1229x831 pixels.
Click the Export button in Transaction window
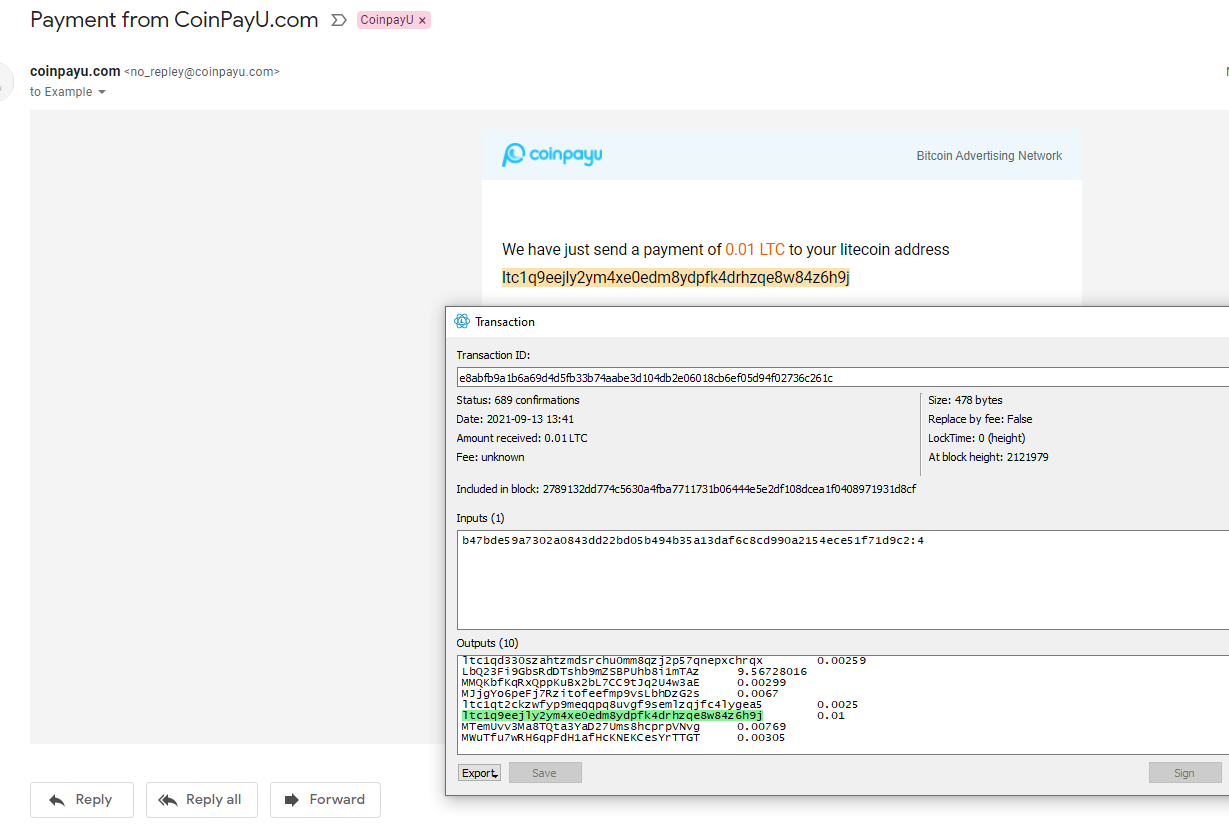pos(479,773)
